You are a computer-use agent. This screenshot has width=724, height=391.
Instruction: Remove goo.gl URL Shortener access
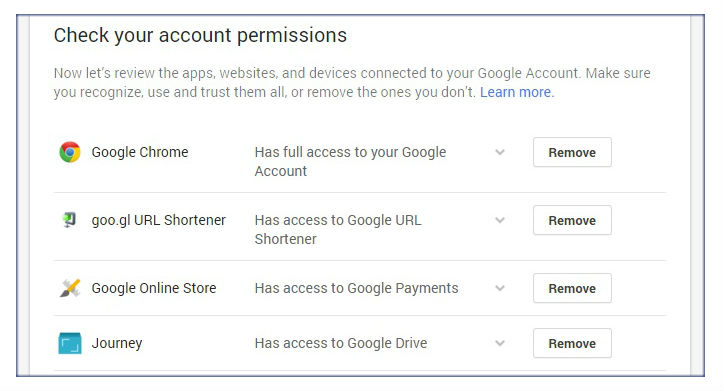(x=572, y=220)
